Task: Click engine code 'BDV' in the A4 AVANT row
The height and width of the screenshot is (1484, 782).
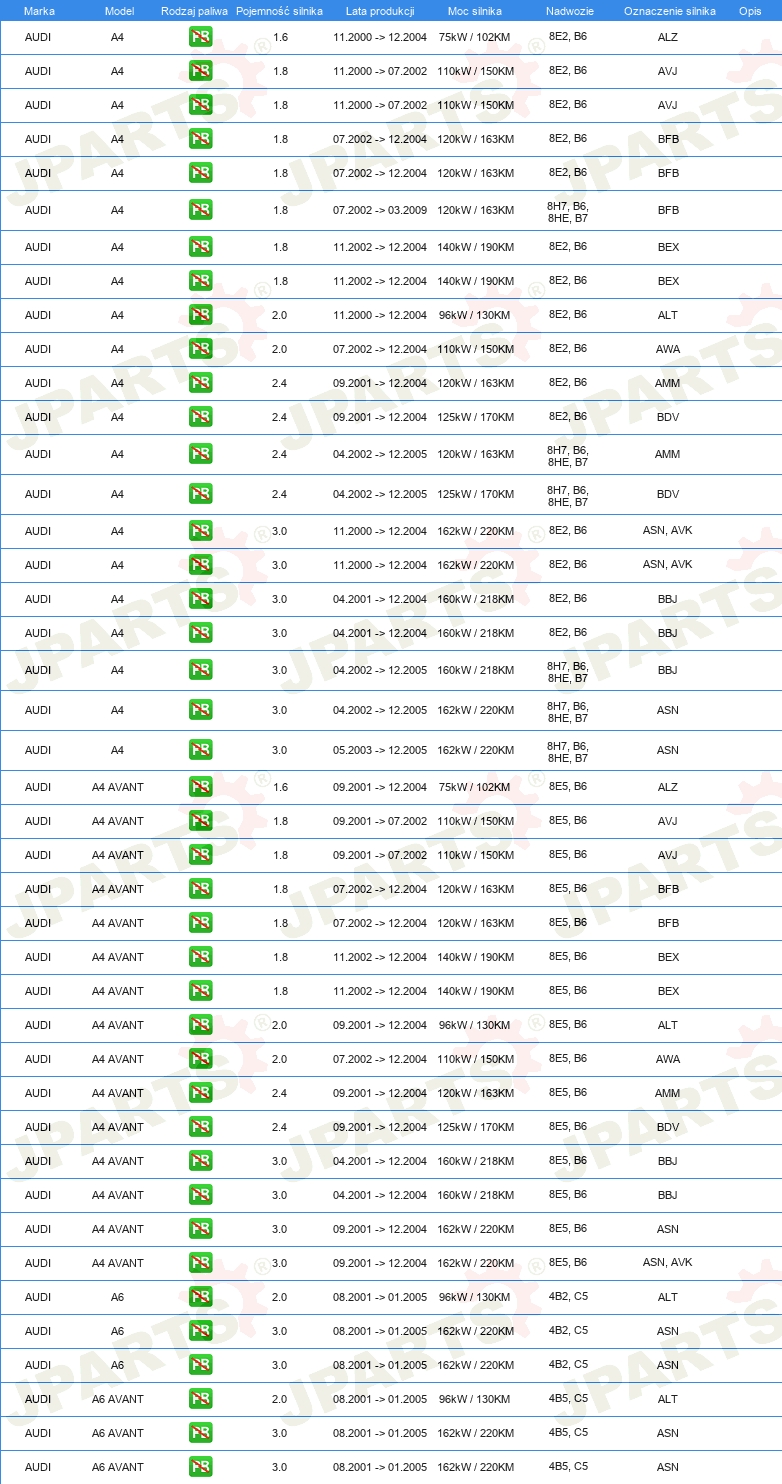Action: coord(668,1127)
